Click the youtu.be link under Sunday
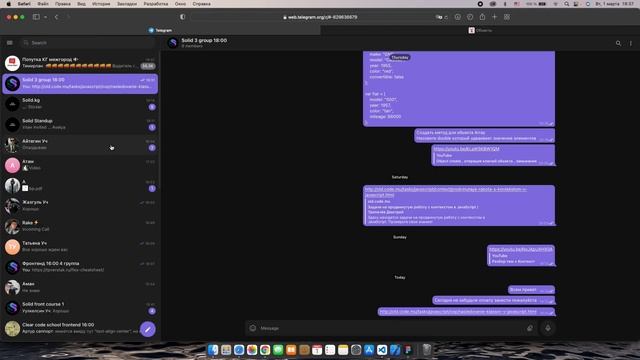 tap(521, 249)
